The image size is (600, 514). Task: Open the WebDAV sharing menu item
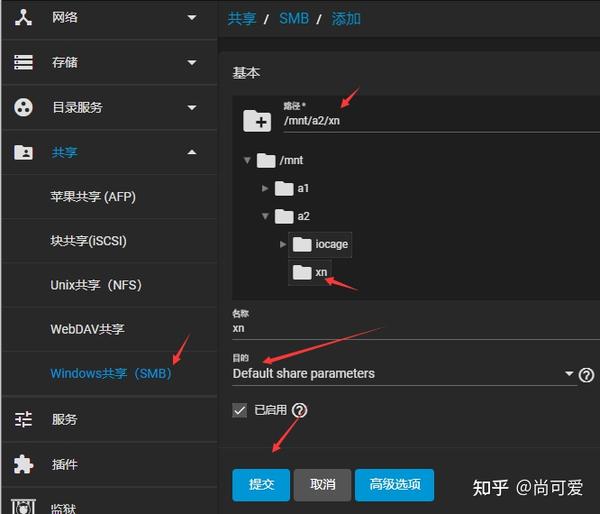click(88, 329)
